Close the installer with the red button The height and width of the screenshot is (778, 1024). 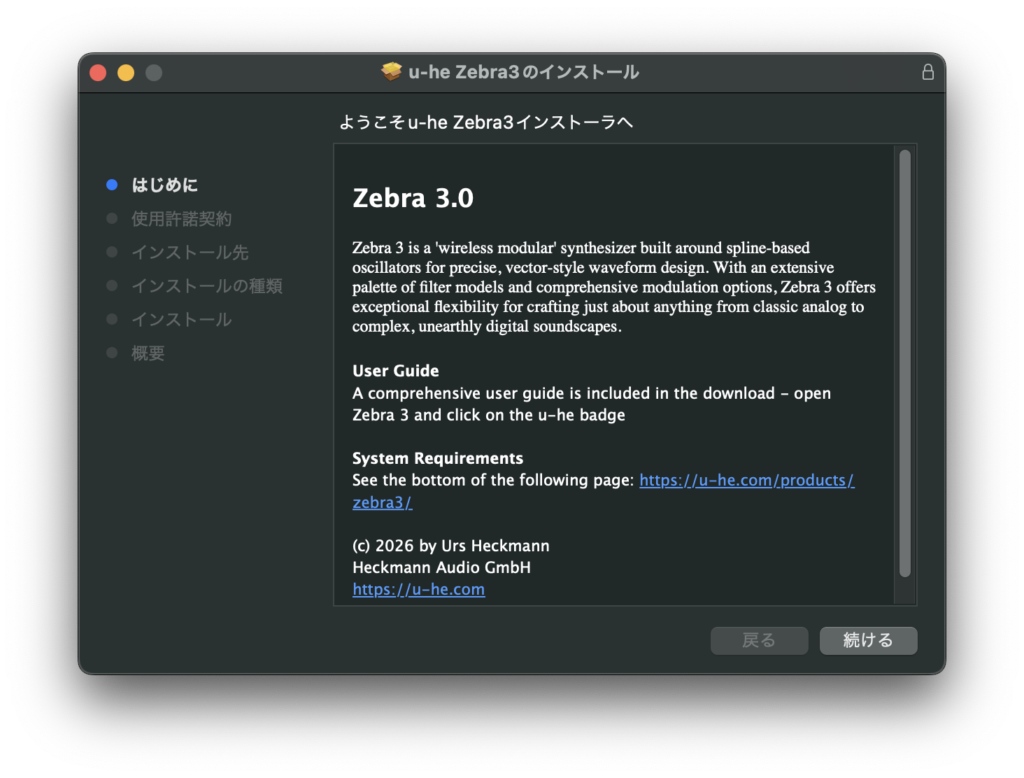98,73
